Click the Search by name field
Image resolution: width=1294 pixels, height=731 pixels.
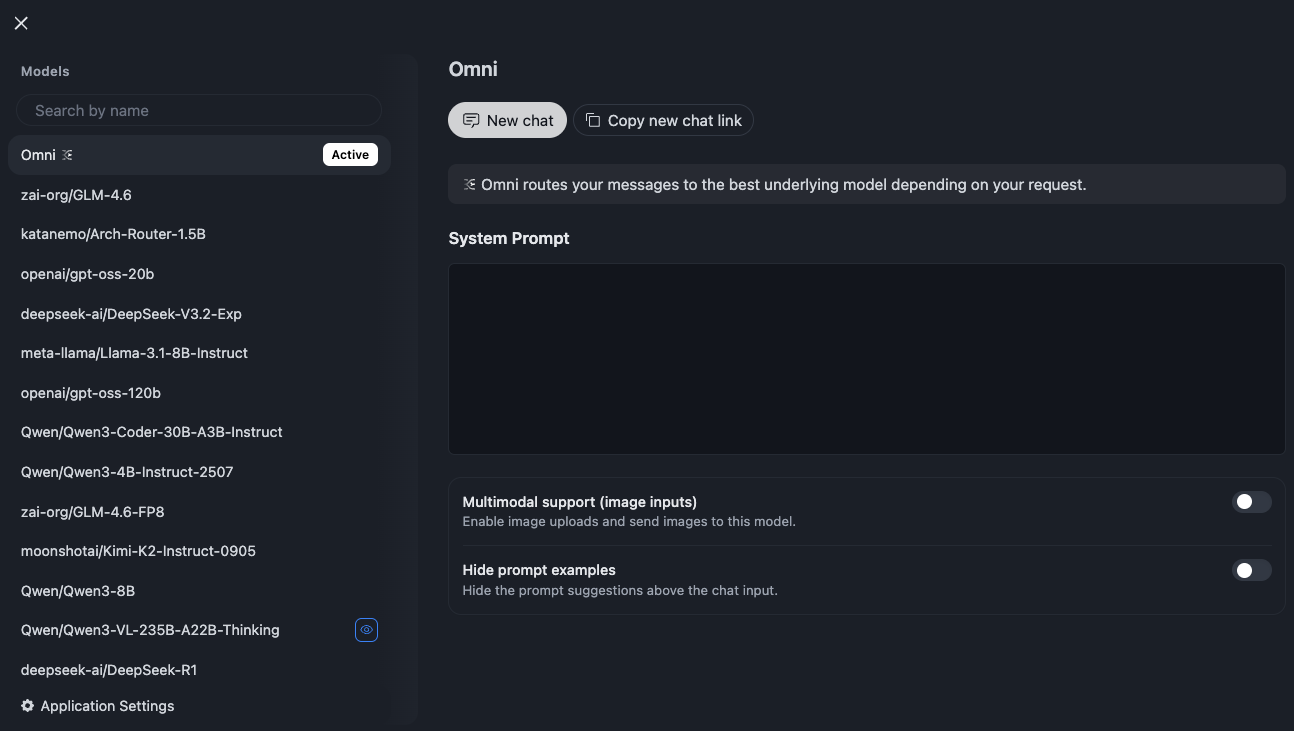click(199, 111)
